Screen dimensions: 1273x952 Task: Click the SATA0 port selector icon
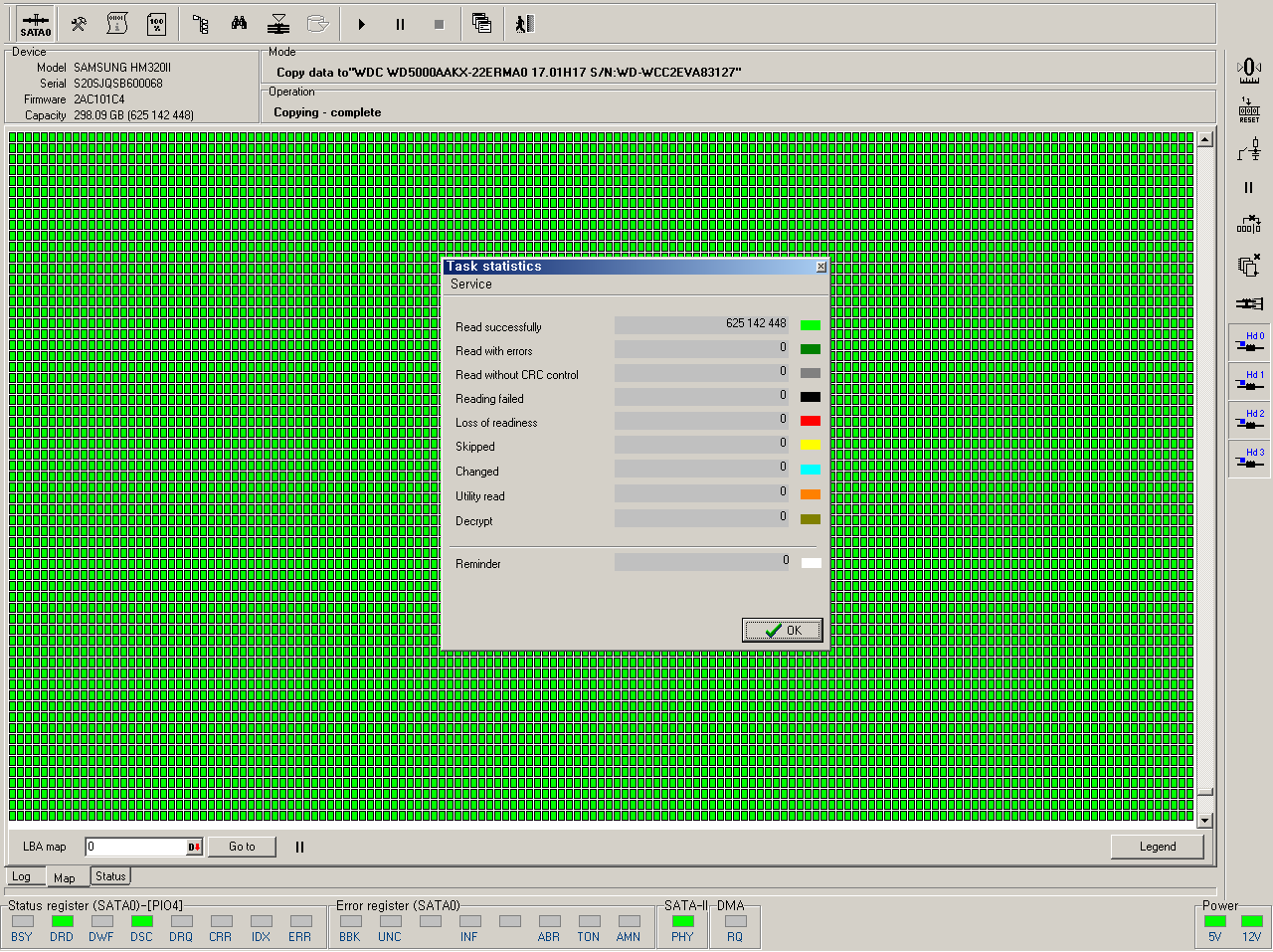(x=35, y=24)
